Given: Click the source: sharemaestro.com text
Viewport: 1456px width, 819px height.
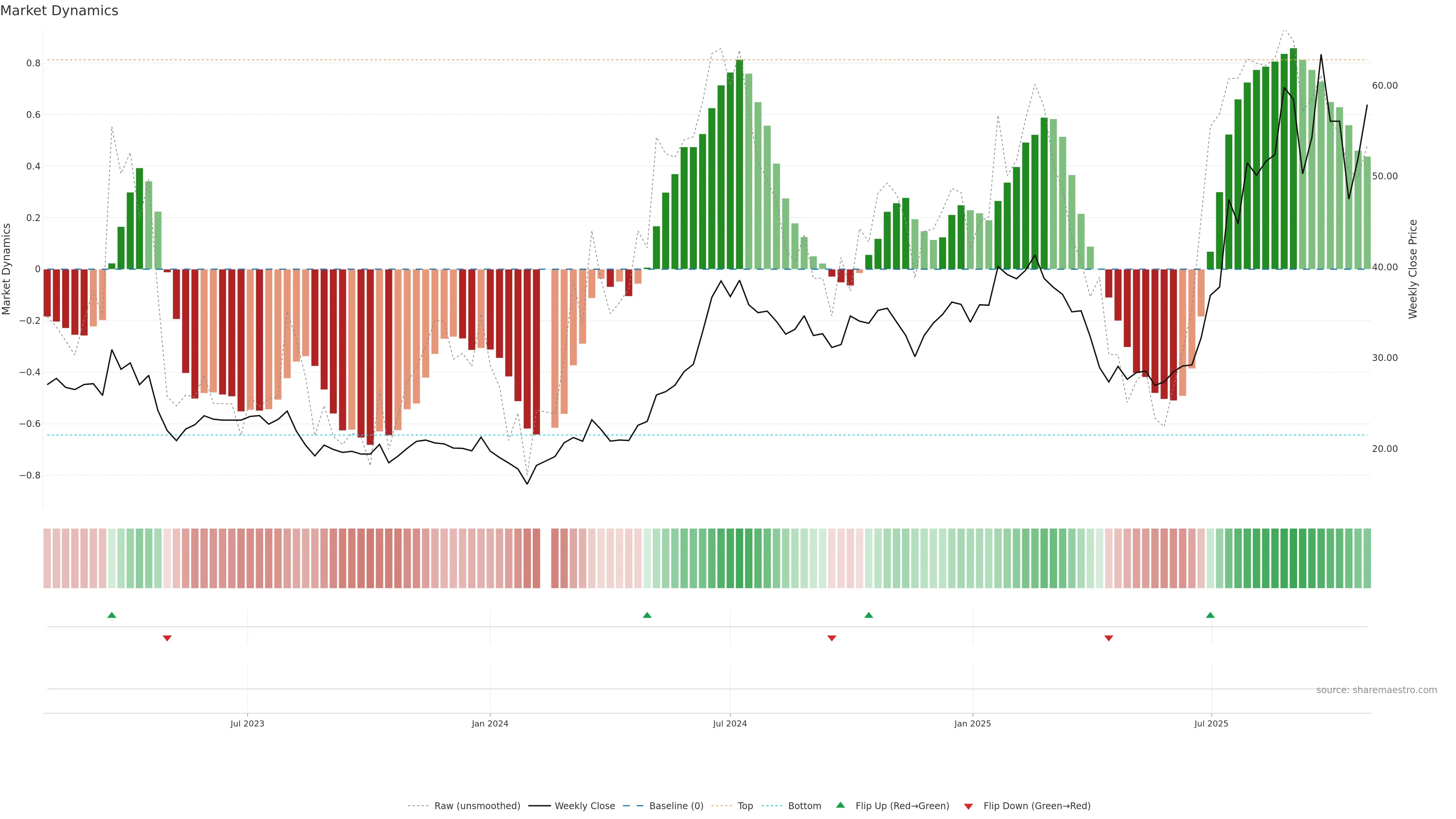Looking at the screenshot, I should (1376, 690).
